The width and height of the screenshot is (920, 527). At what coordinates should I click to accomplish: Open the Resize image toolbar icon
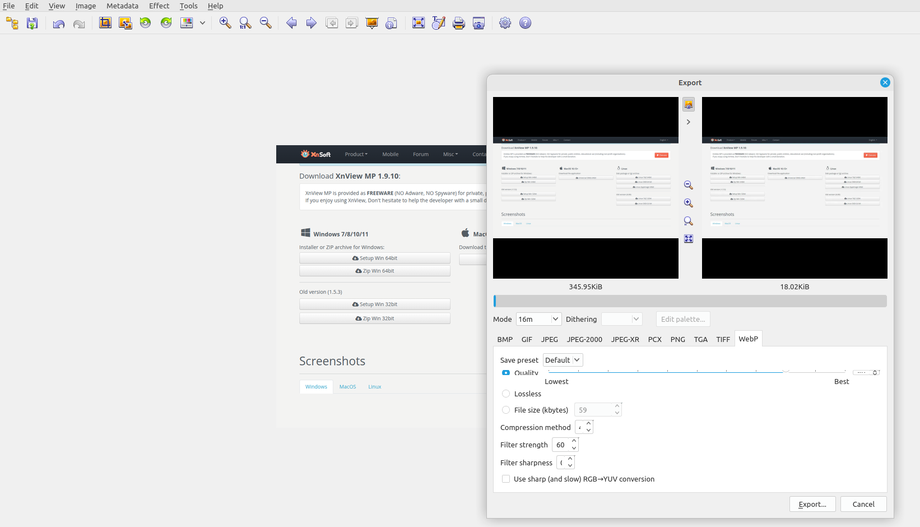coord(125,23)
